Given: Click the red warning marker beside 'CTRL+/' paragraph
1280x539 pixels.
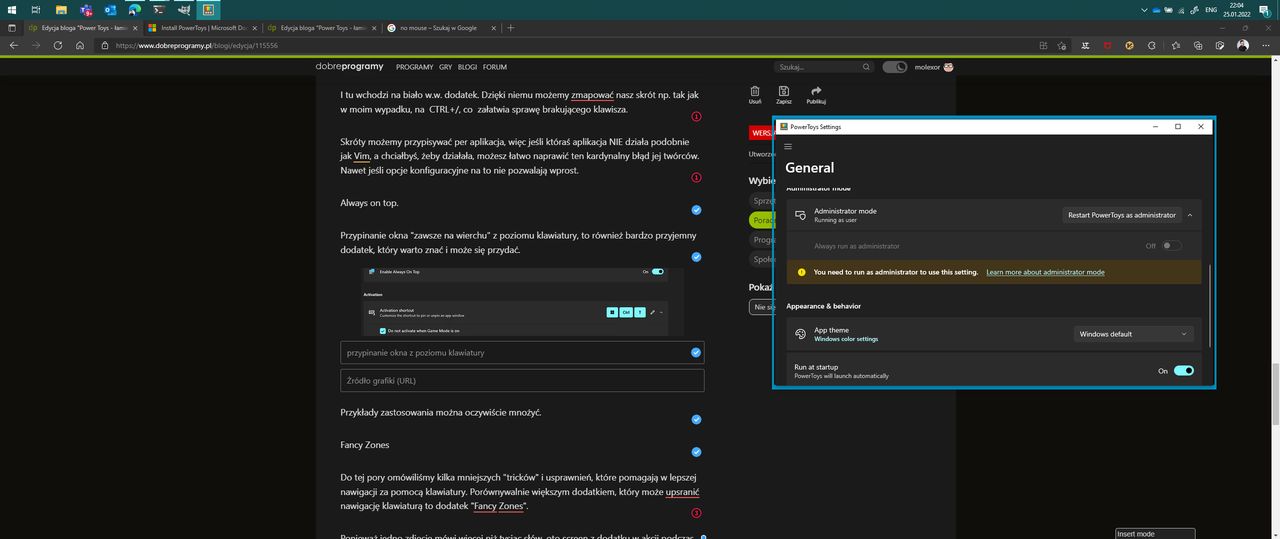Looking at the screenshot, I should (696, 117).
